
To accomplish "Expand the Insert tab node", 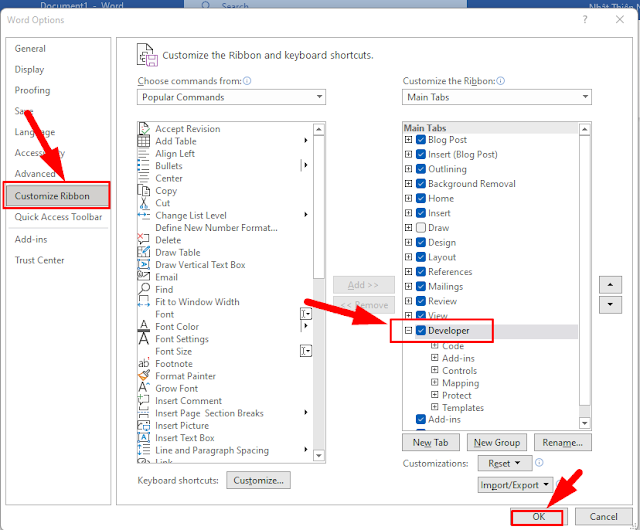I will 408,213.
